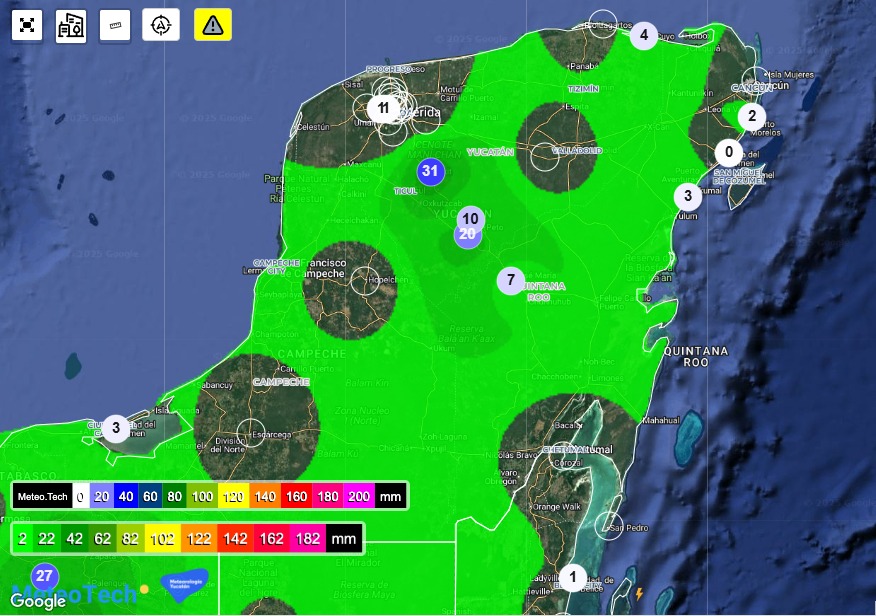Click the Valladolid map label

(x=577, y=150)
